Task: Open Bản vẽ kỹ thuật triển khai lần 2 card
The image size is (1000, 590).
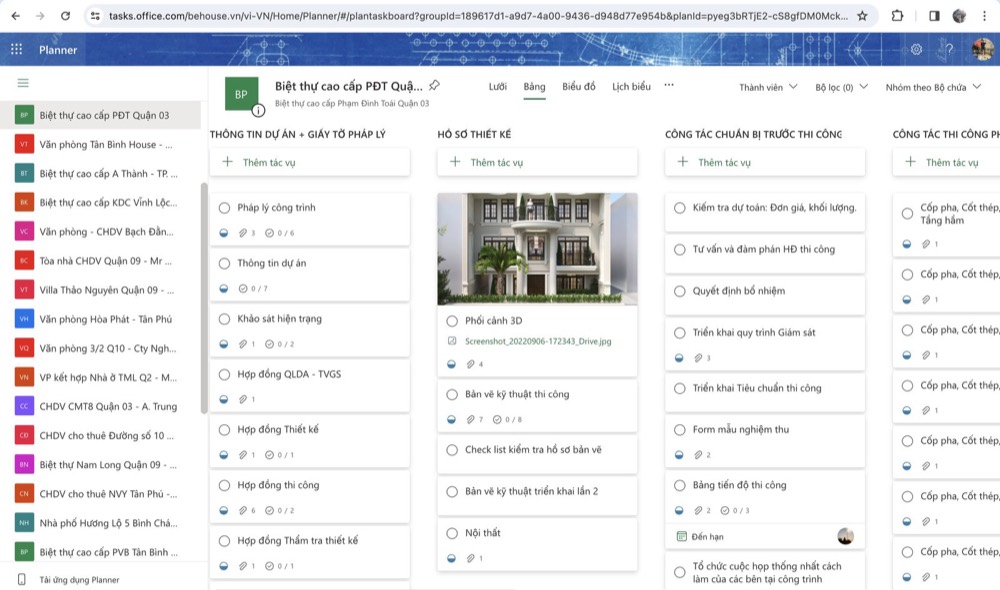Action: [537, 496]
